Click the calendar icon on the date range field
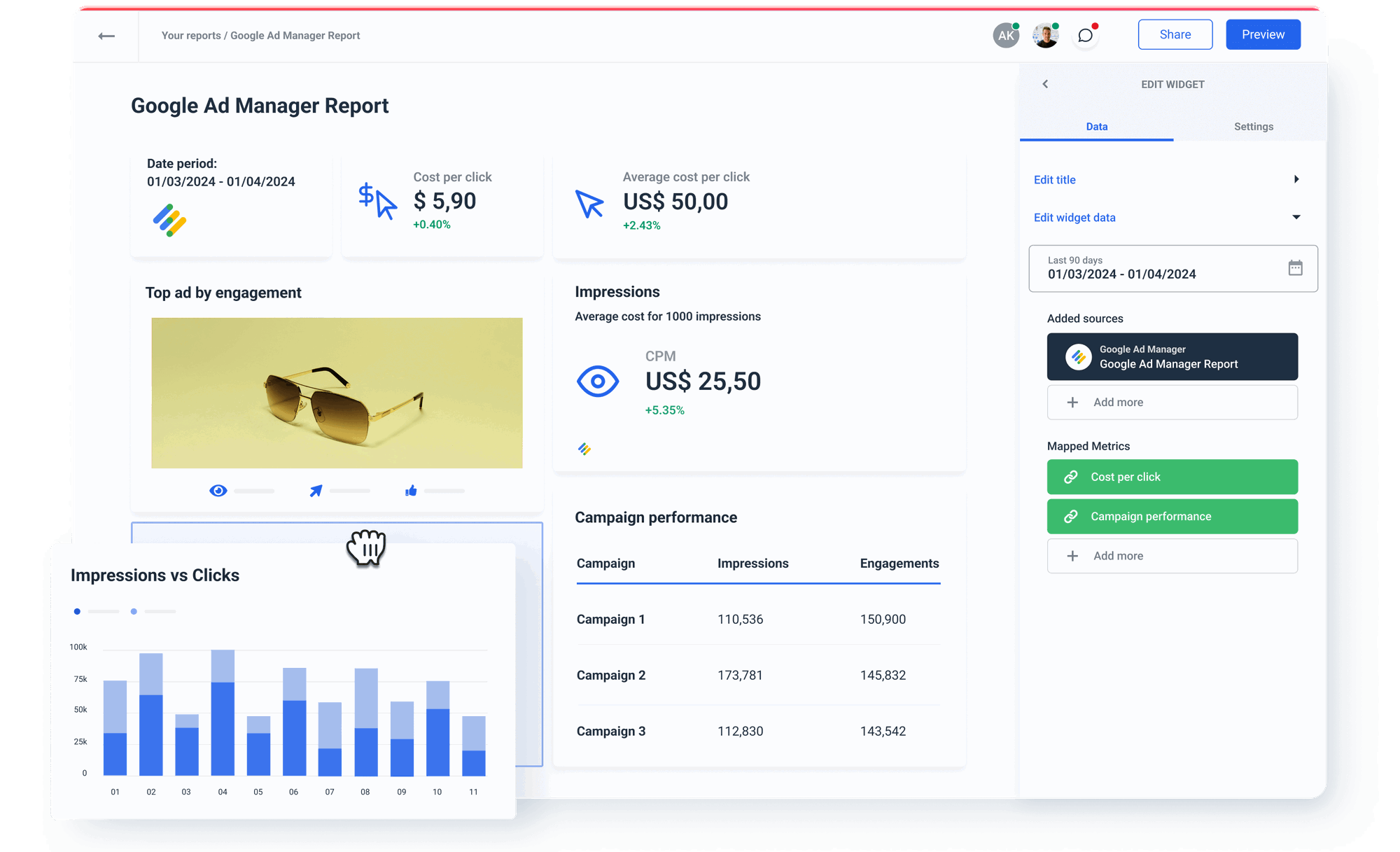Image resolution: width=1400 pixels, height=852 pixels. click(x=1296, y=268)
